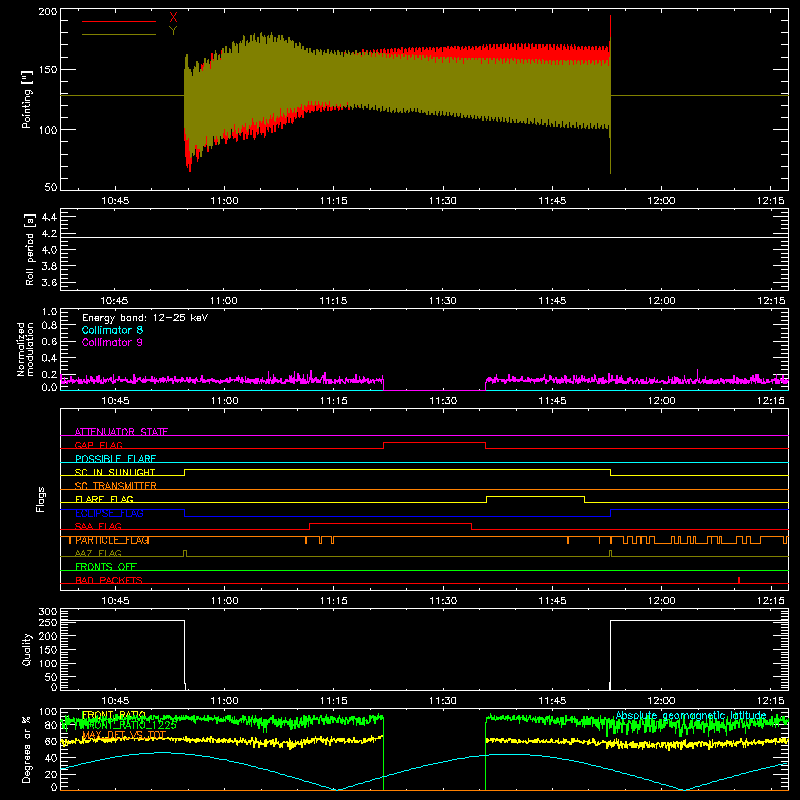Click the "ATTENUATOR_STATE" flag label
Viewport: 800px width, 800px height.
point(121,432)
